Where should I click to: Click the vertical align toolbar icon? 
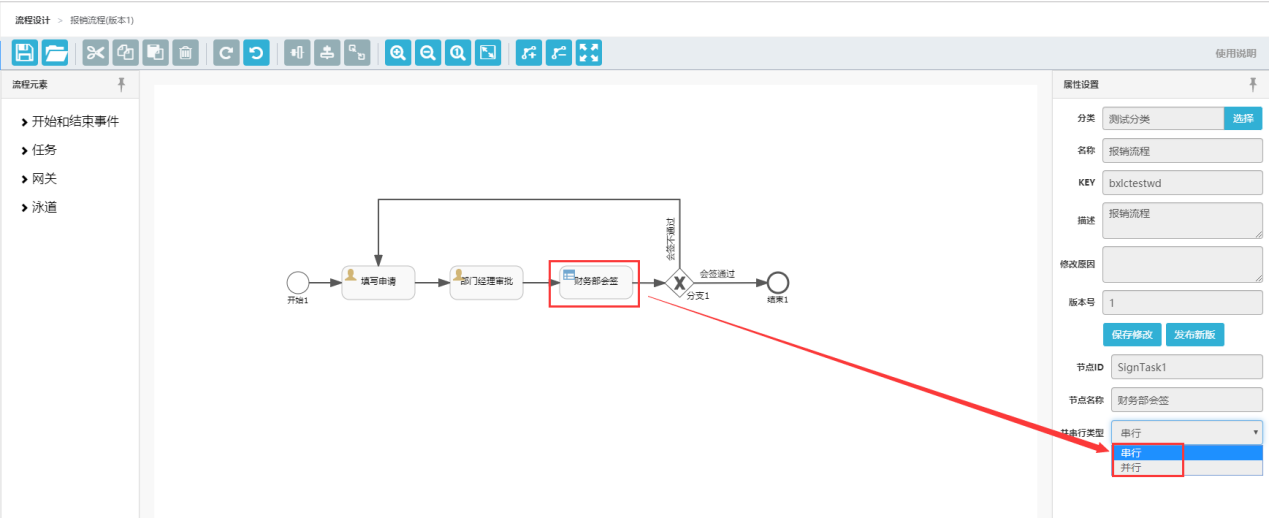tap(297, 53)
